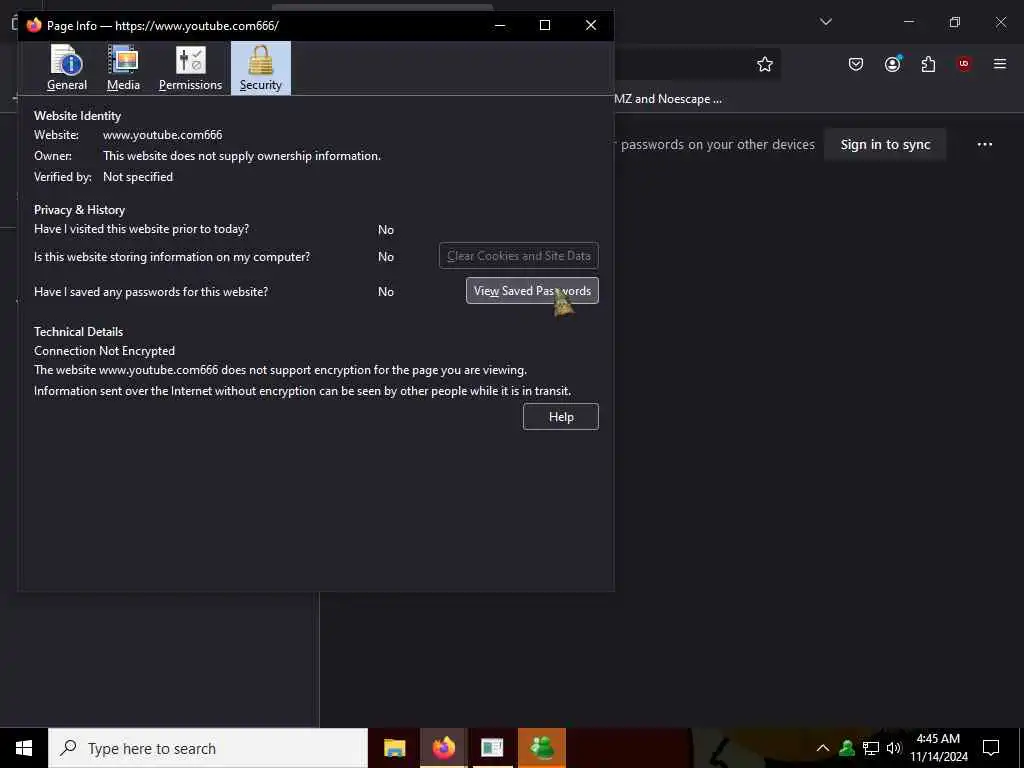Click Firefox icon in the taskbar

click(443, 748)
